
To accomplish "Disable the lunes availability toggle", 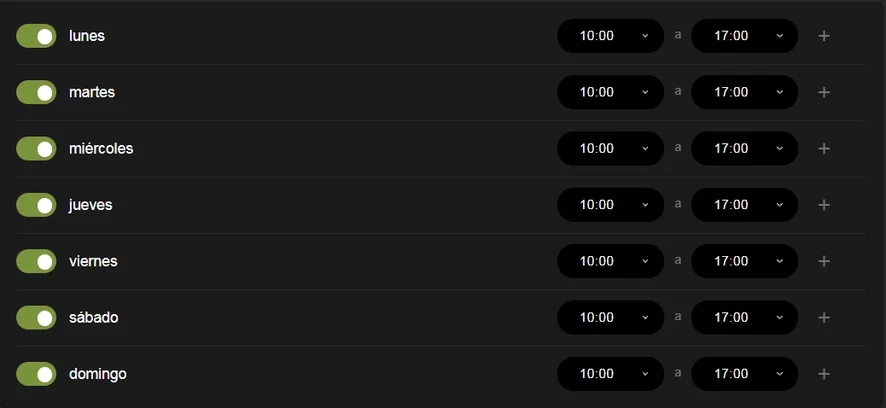I will [x=36, y=36].
